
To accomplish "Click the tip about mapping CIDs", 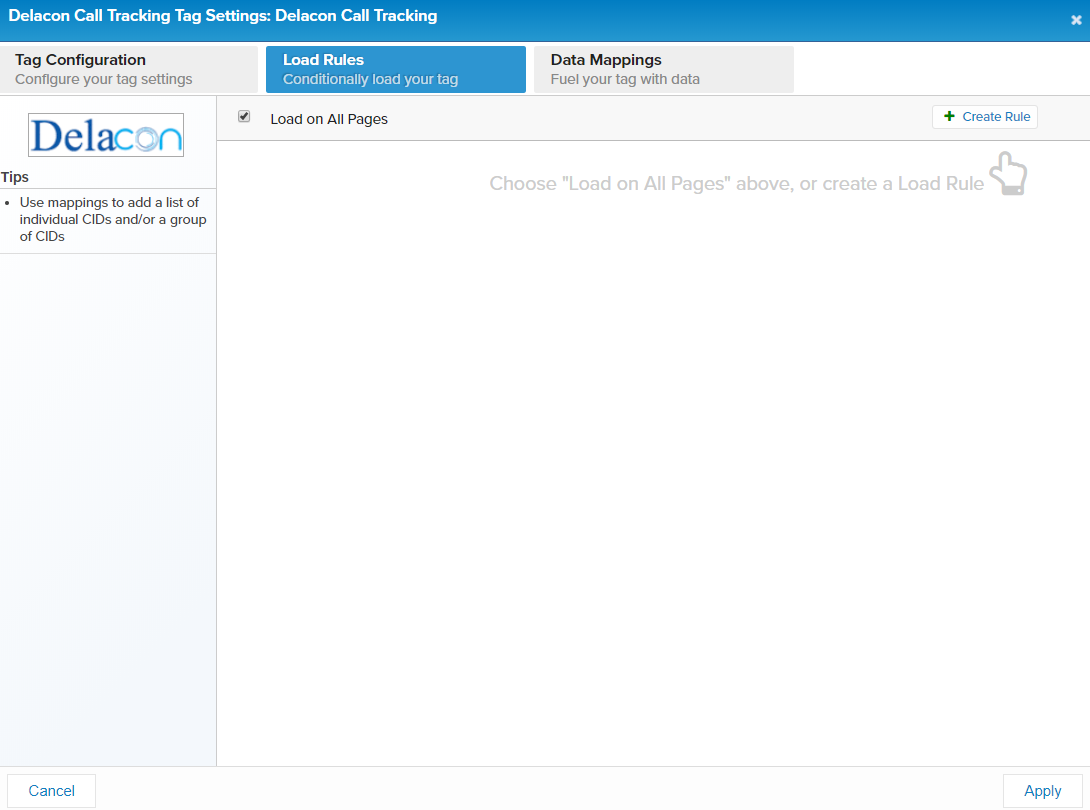I will click(x=113, y=219).
